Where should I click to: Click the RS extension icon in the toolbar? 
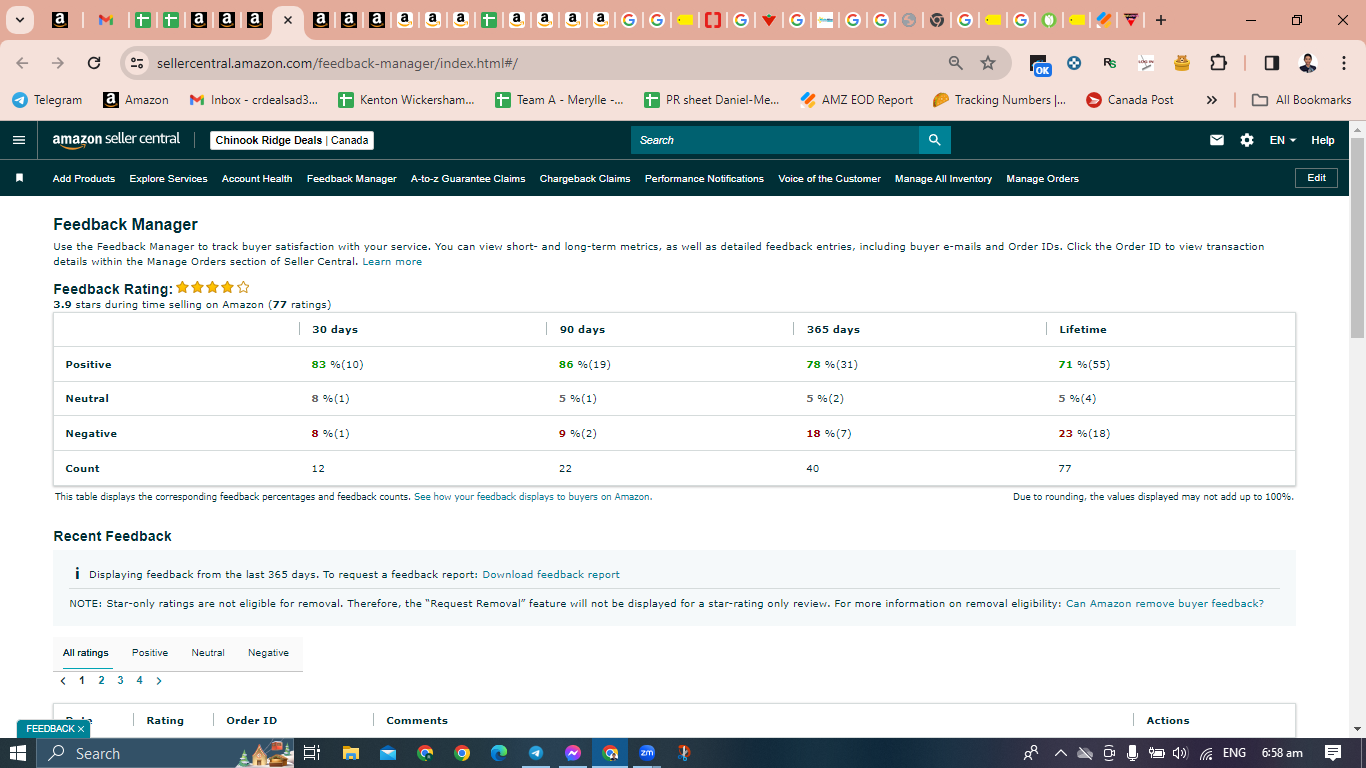(x=1110, y=63)
